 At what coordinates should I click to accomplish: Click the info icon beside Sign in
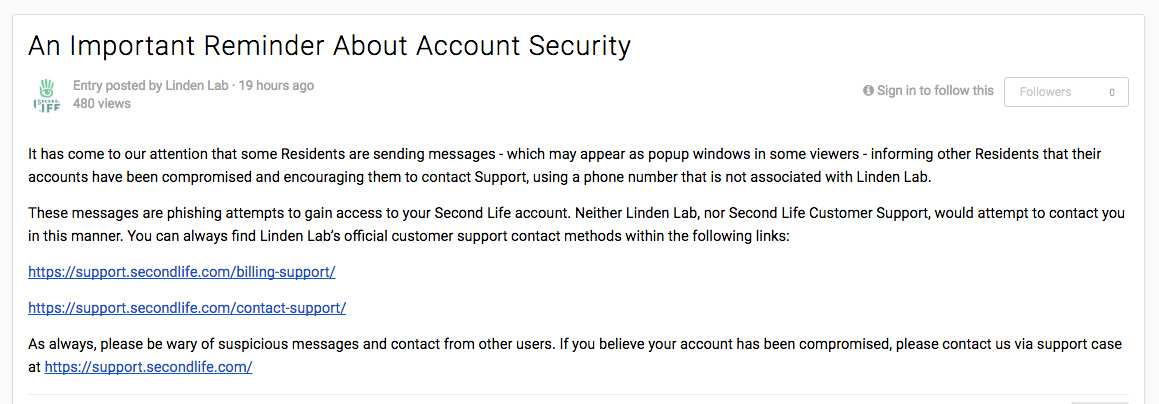[x=868, y=91]
